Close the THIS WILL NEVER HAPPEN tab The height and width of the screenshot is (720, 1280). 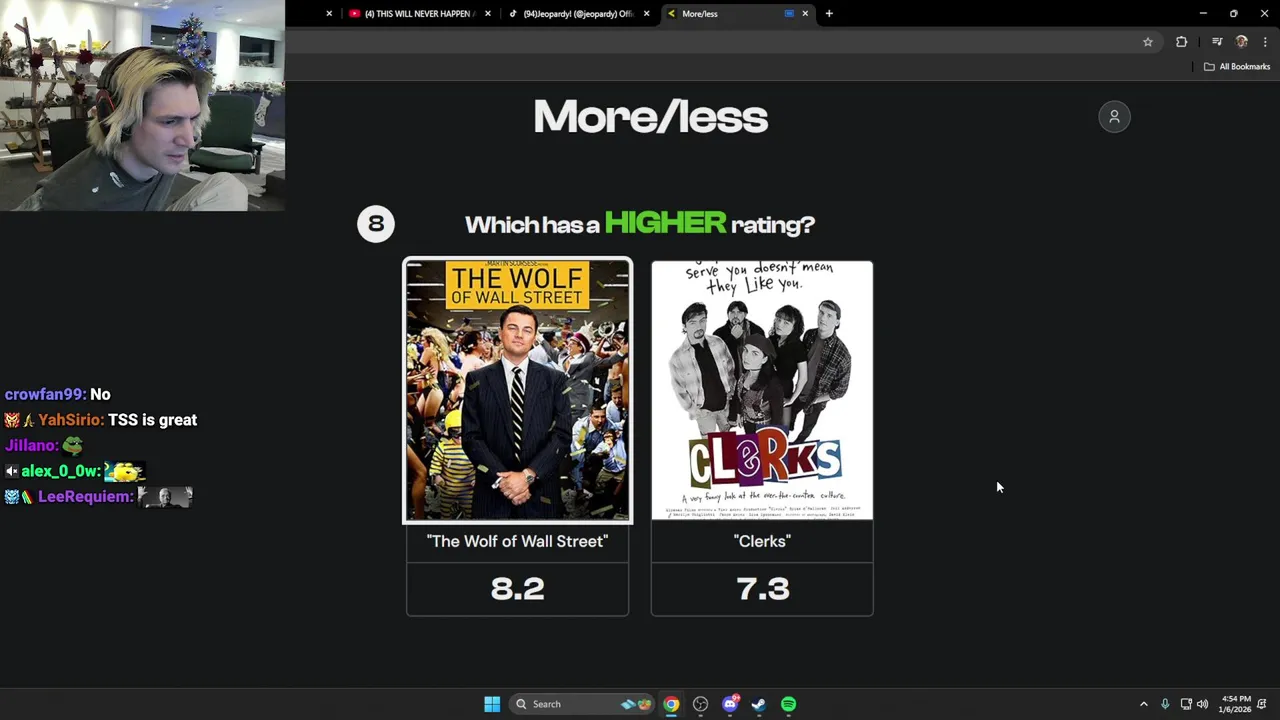click(x=488, y=14)
